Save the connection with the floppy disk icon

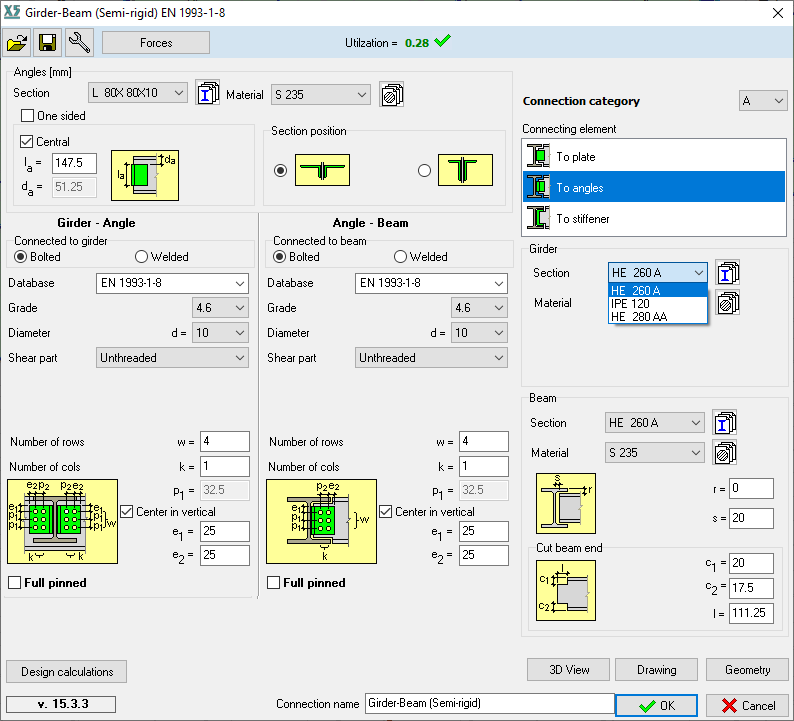pyautogui.click(x=48, y=43)
